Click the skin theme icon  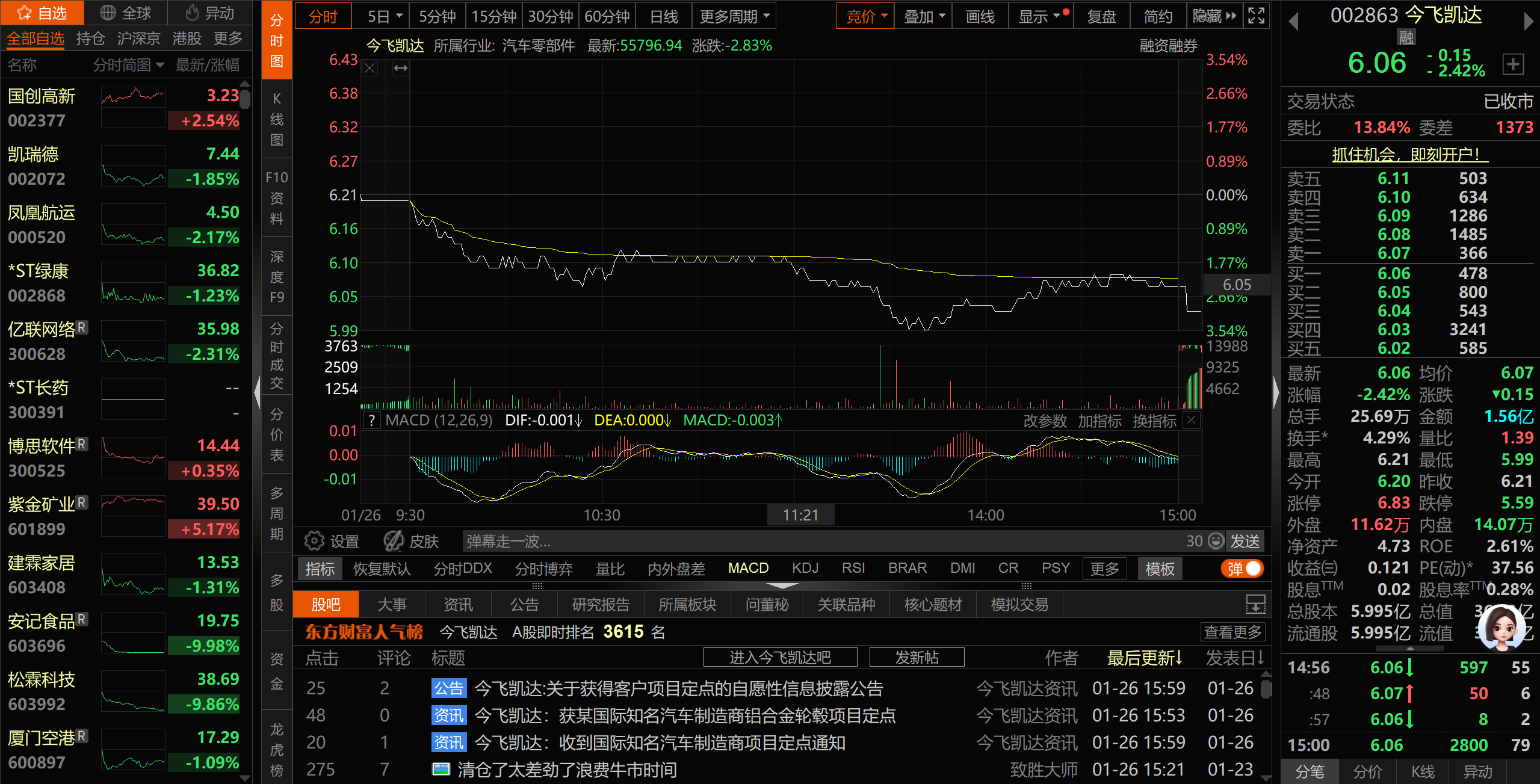394,541
